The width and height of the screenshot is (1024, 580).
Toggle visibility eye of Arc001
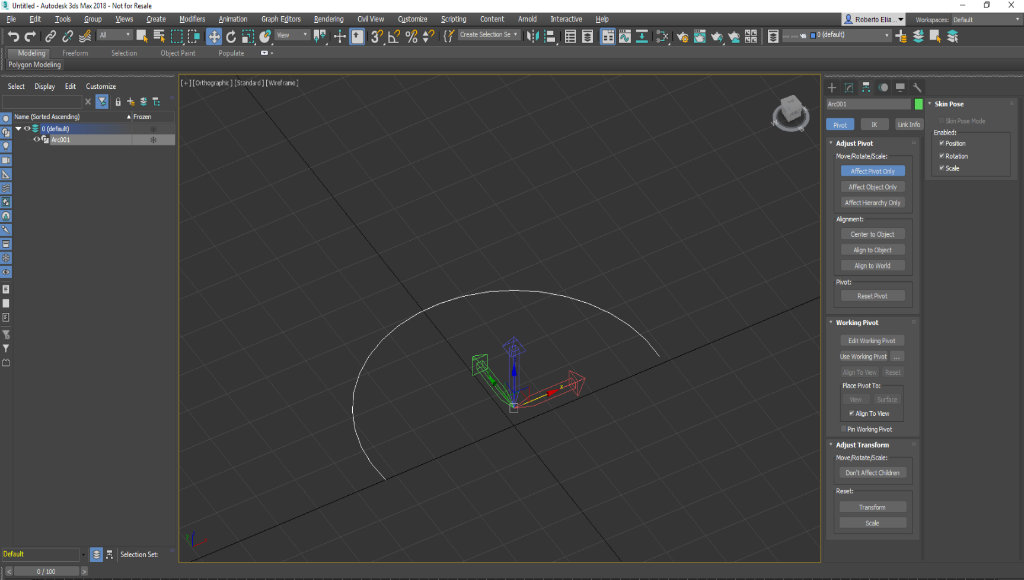[x=37, y=140]
